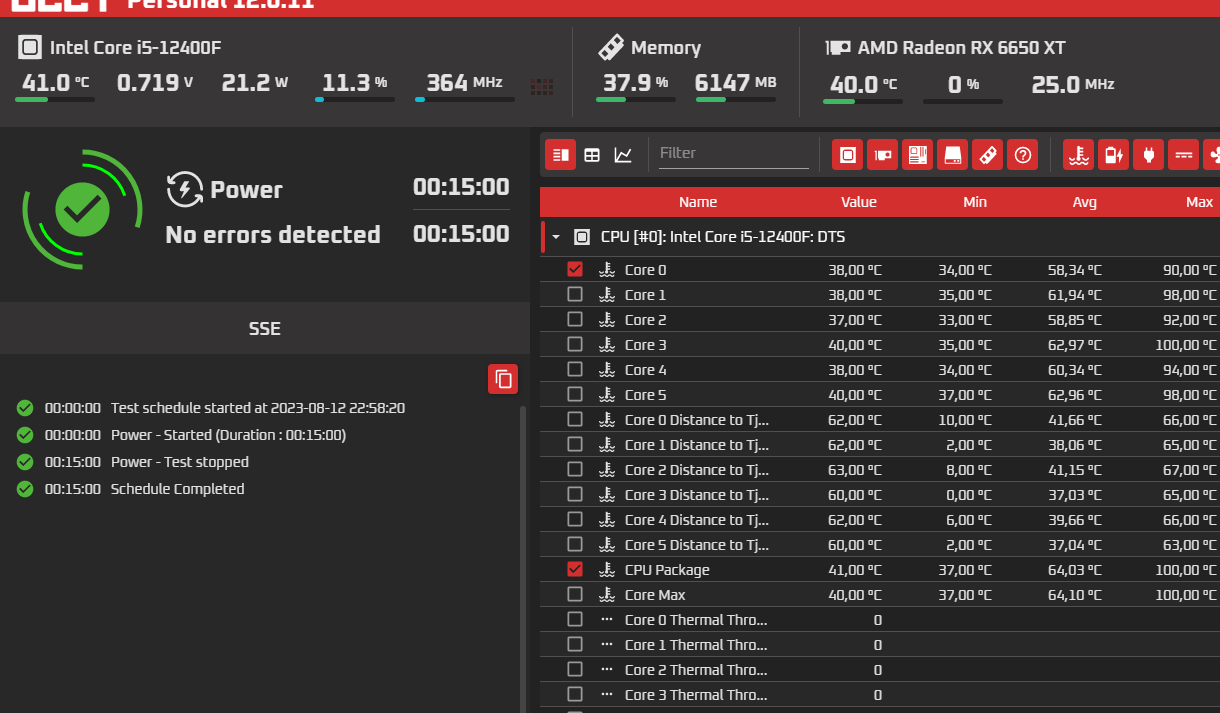Click the Core 2 Distance to Tj... row label
The width and height of the screenshot is (1220, 713).
tap(697, 470)
